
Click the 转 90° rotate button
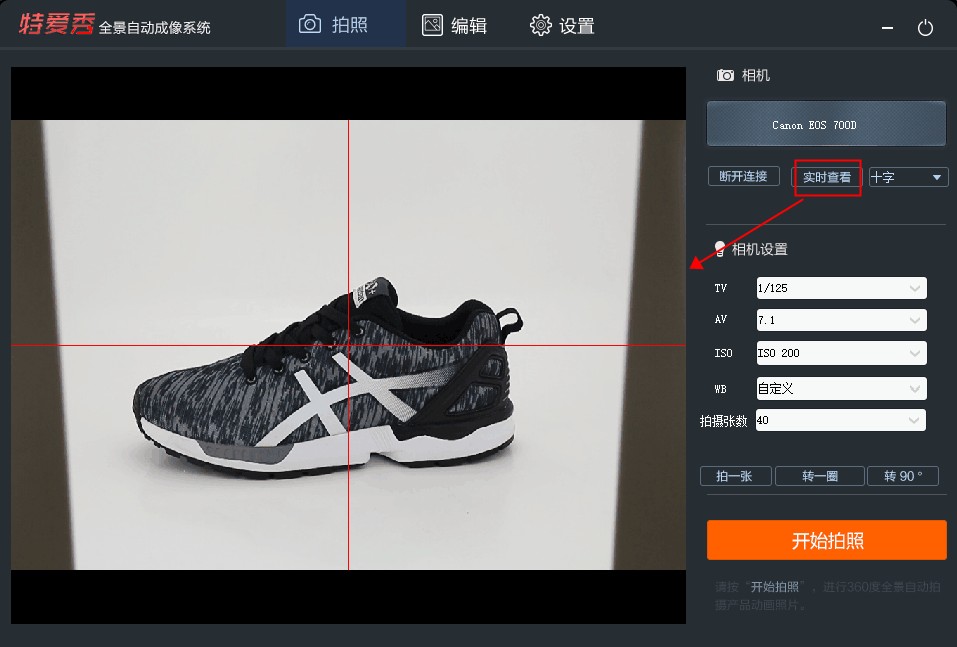click(x=903, y=476)
